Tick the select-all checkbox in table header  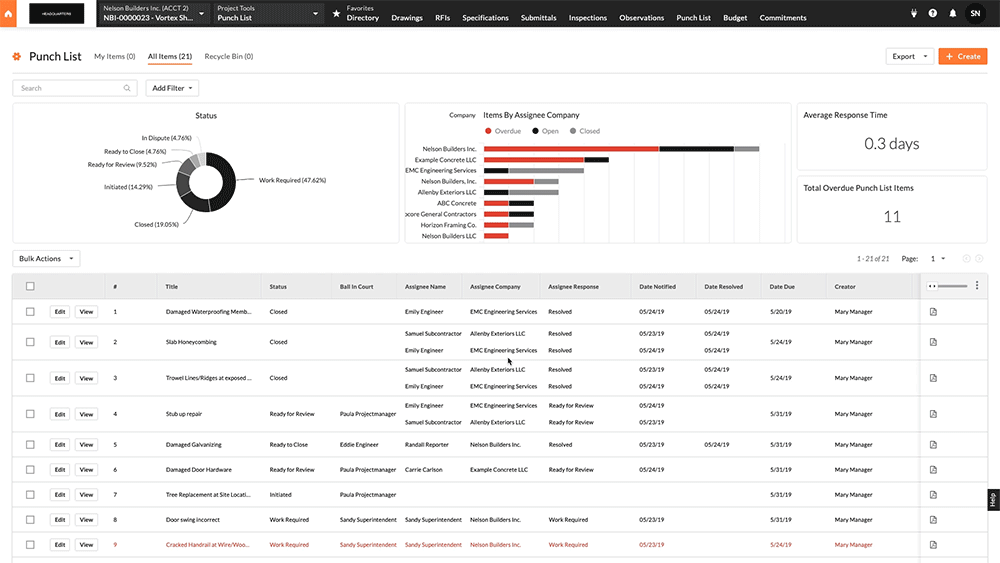(x=30, y=286)
